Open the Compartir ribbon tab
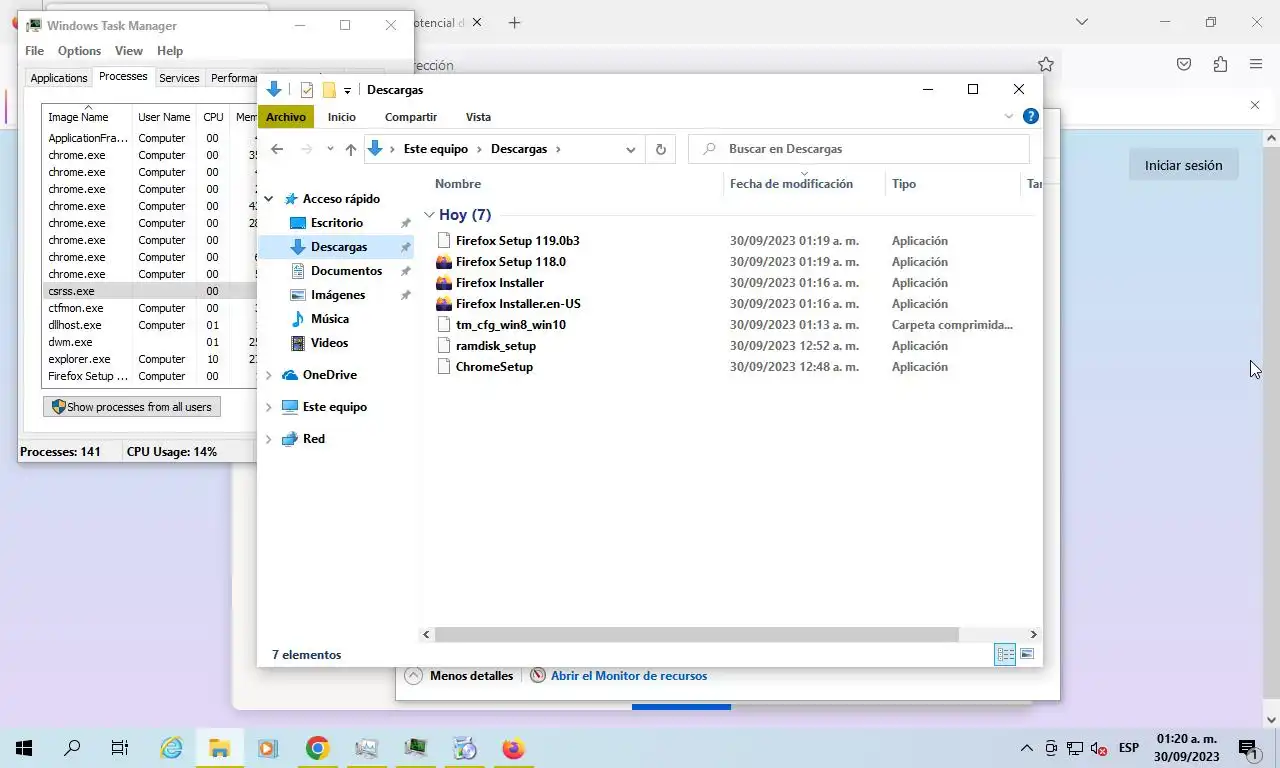1280x768 pixels. (x=411, y=117)
